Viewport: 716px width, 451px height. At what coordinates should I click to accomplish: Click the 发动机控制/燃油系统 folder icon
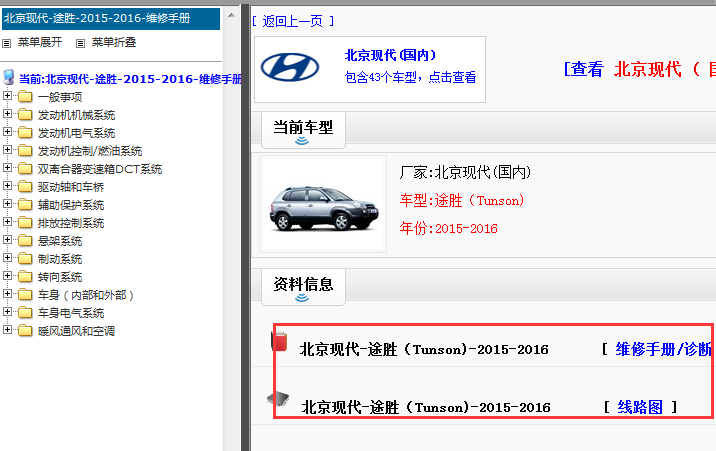[25, 151]
